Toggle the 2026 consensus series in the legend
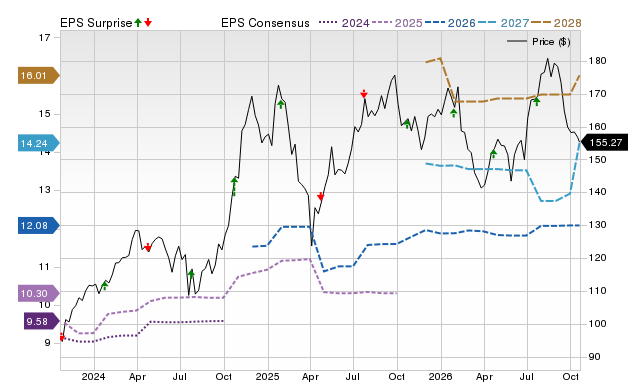Image resolution: width=640 pixels, height=382 pixels. pos(450,23)
